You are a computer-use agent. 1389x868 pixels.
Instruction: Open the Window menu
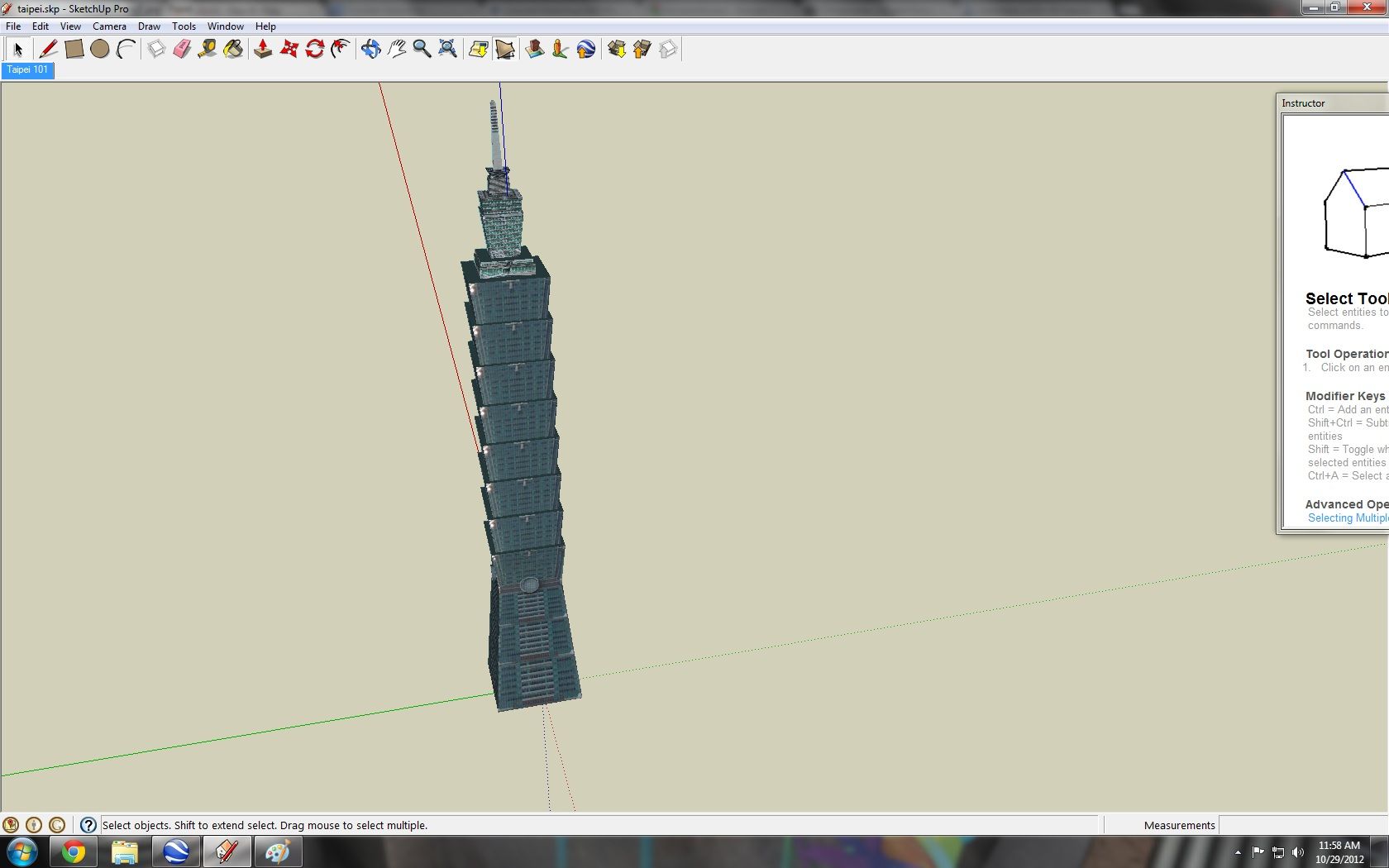point(225,26)
